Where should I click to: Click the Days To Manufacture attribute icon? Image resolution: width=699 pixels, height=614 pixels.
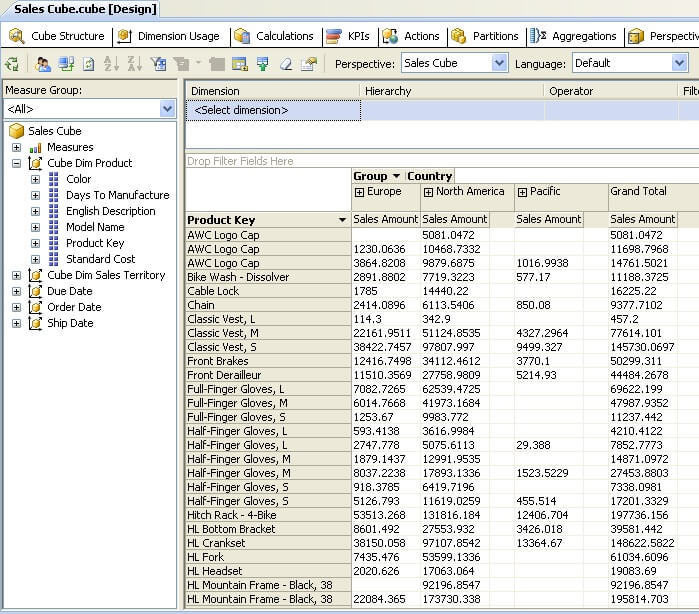(x=53, y=195)
